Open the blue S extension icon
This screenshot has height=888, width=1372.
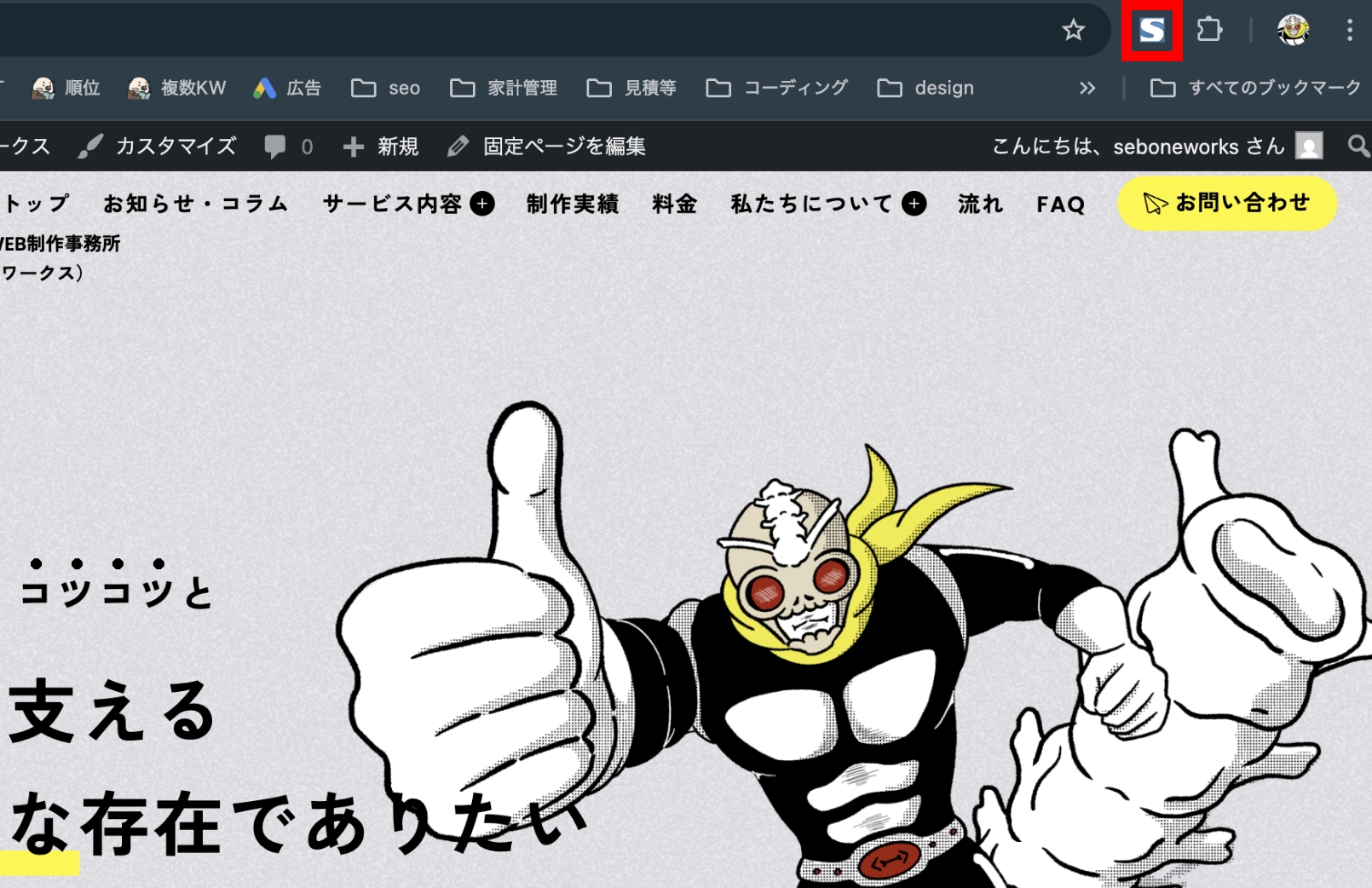pos(1151,31)
